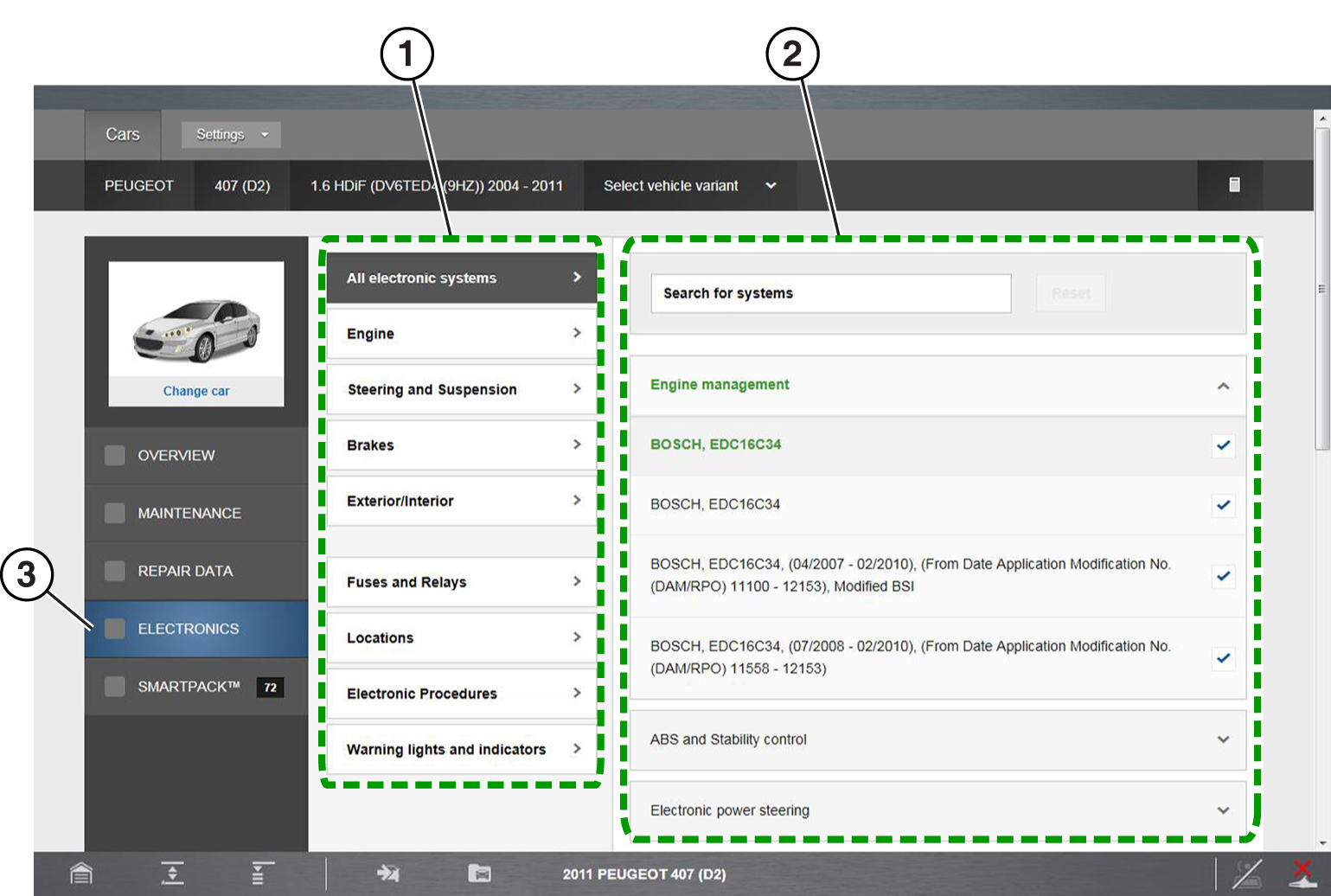Open the Select vehicle variant dropdown

689,186
